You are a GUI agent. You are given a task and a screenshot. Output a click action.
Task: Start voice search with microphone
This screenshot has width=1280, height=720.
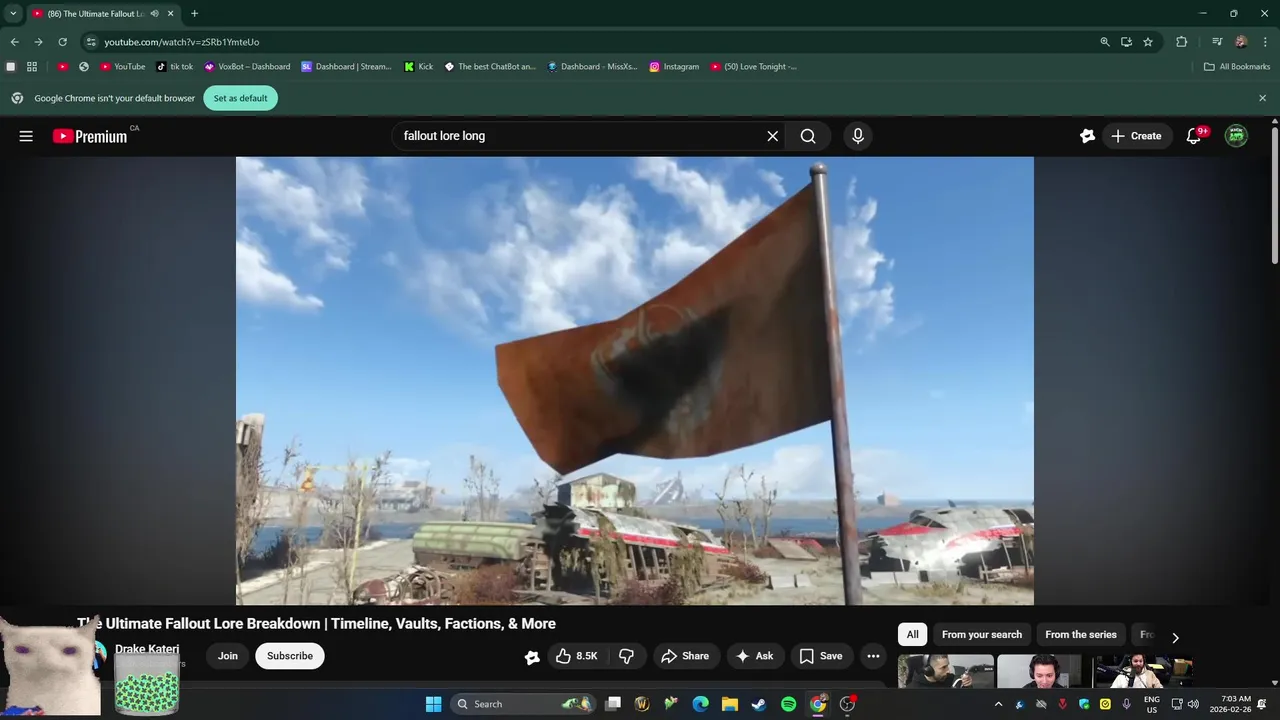857,136
